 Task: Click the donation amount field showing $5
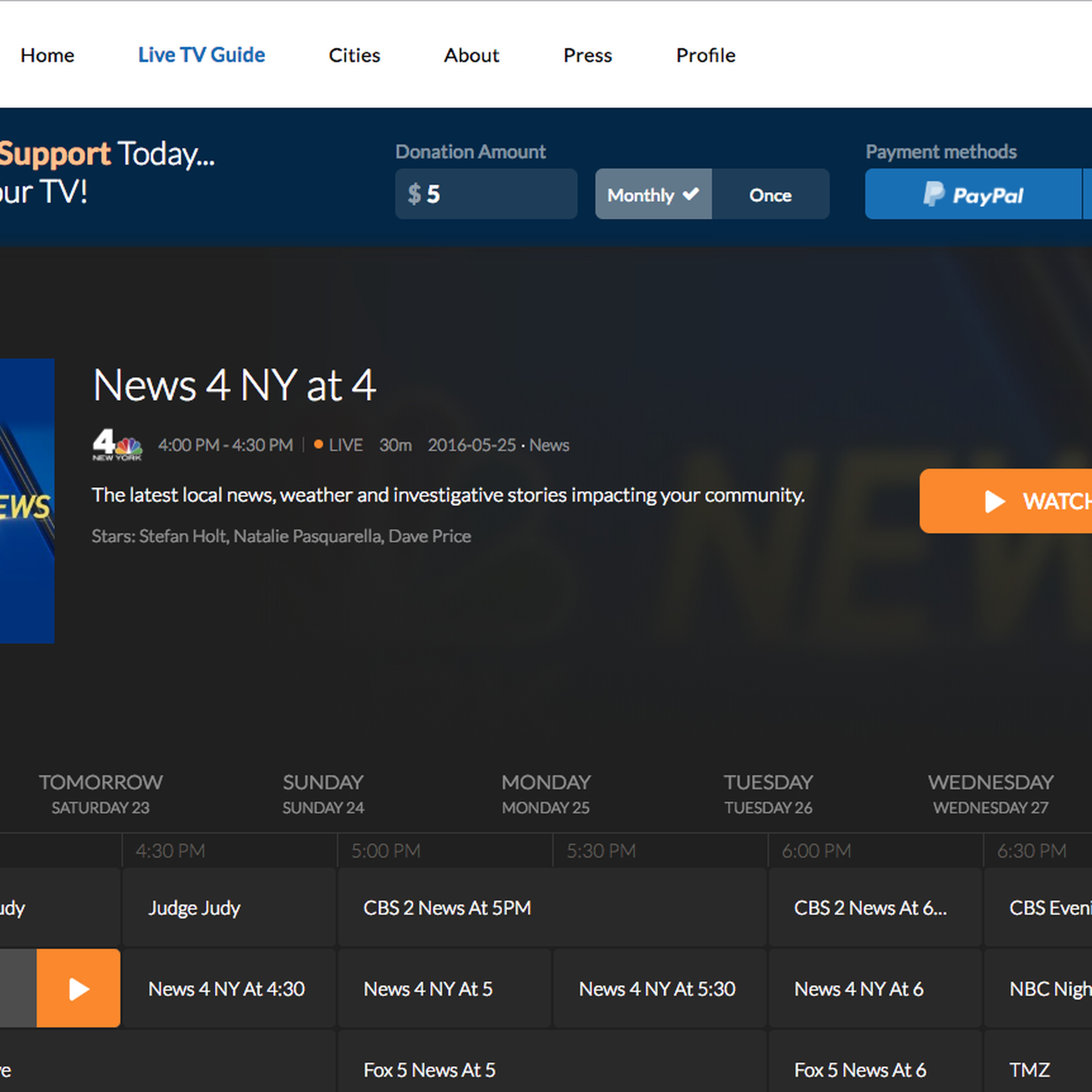click(486, 194)
